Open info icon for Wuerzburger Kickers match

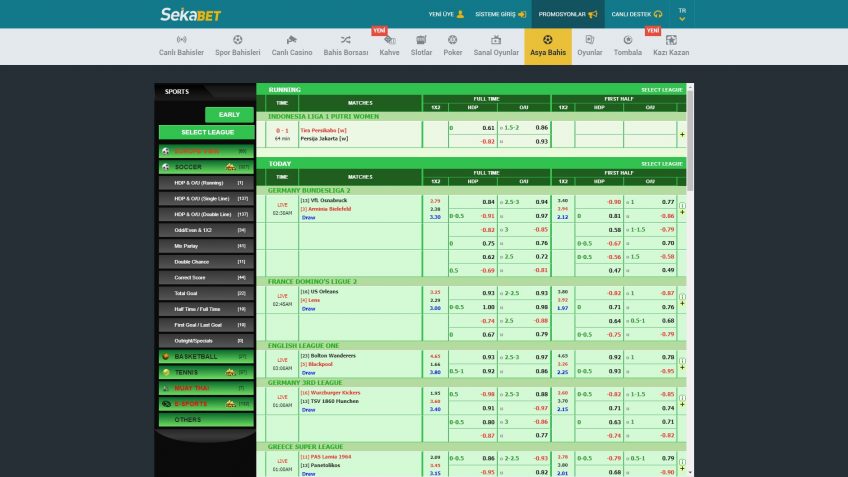tap(682, 398)
